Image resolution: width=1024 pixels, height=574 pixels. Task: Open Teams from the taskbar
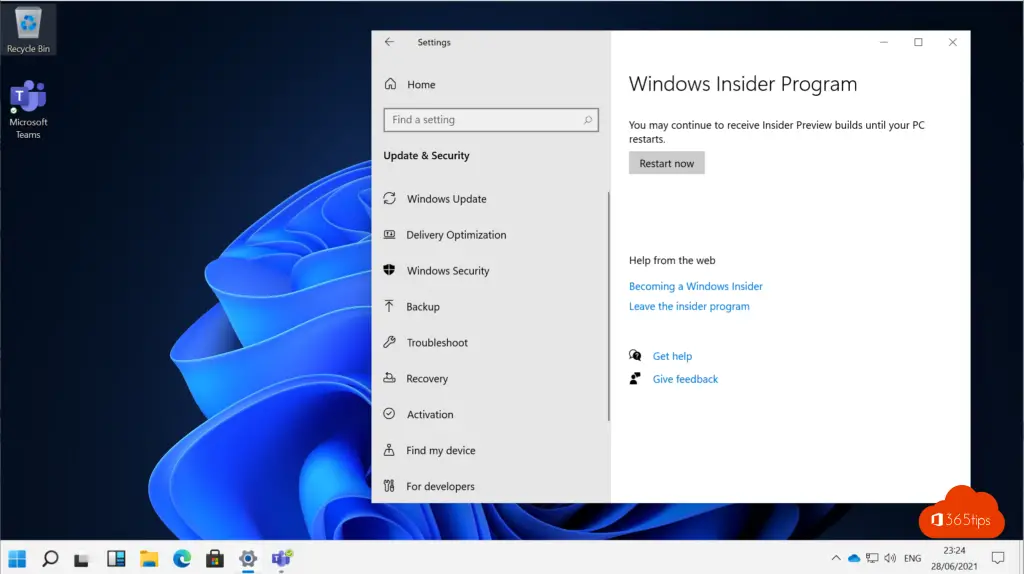[281, 558]
